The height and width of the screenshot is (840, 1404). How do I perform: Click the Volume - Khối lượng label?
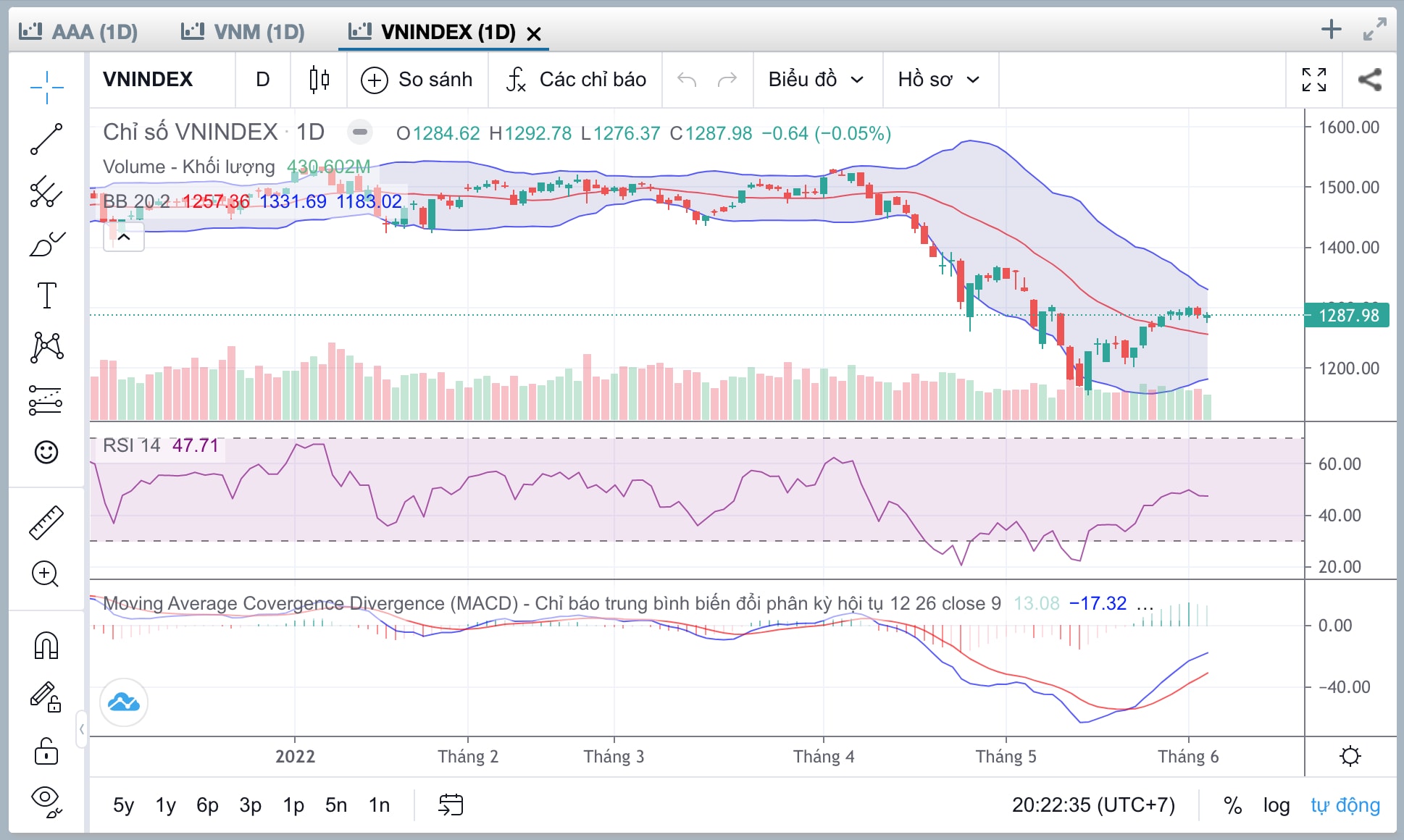[x=188, y=167]
